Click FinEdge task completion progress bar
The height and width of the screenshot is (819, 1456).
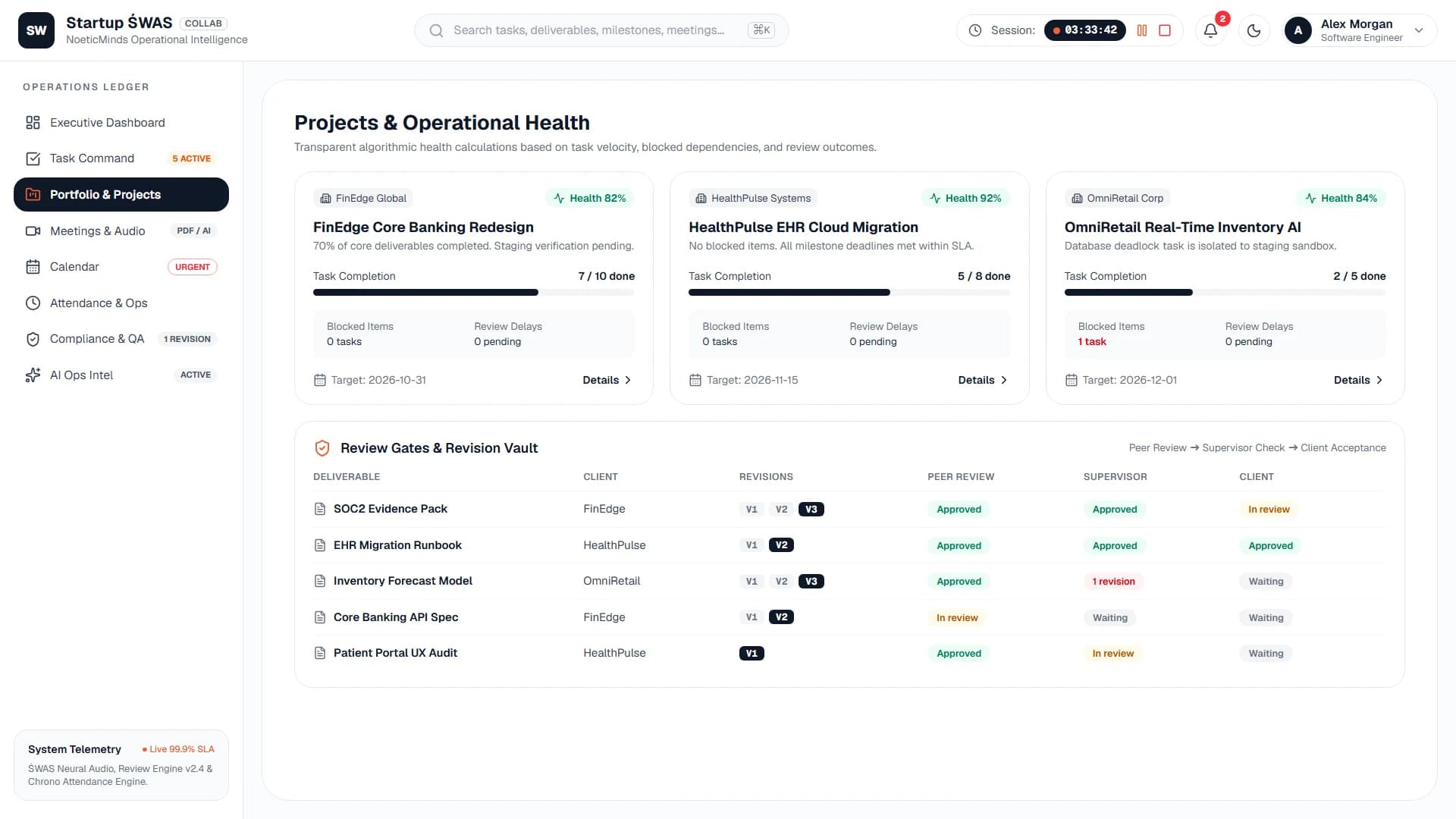(x=474, y=293)
